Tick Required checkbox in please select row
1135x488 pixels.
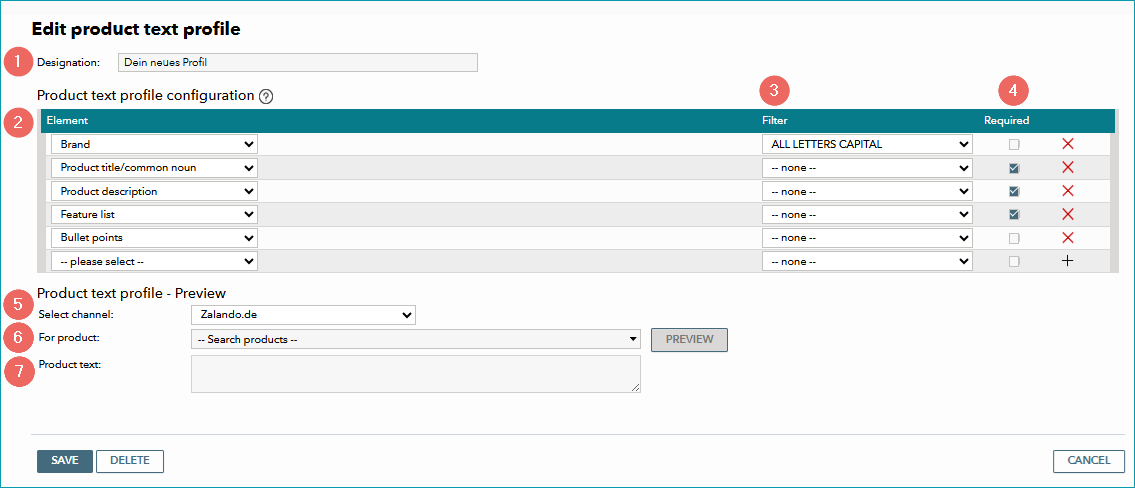tap(1014, 261)
